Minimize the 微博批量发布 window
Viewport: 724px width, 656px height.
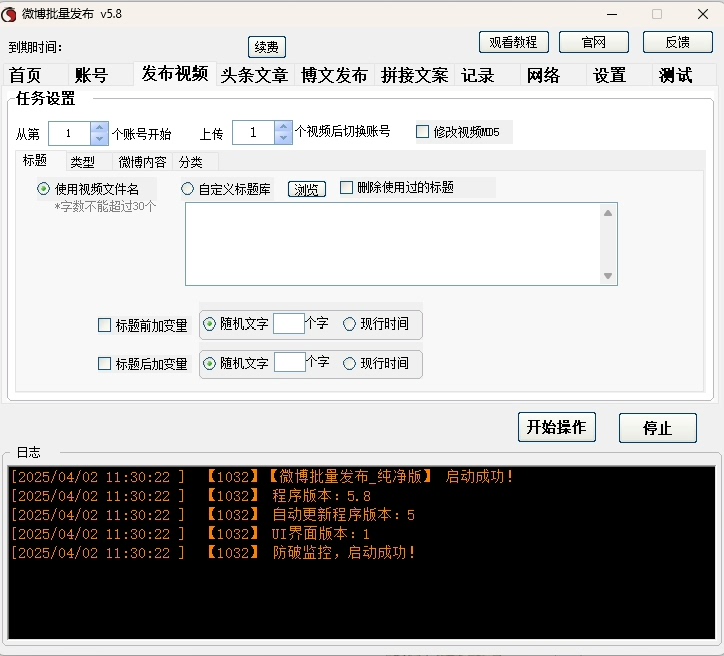[x=612, y=14]
